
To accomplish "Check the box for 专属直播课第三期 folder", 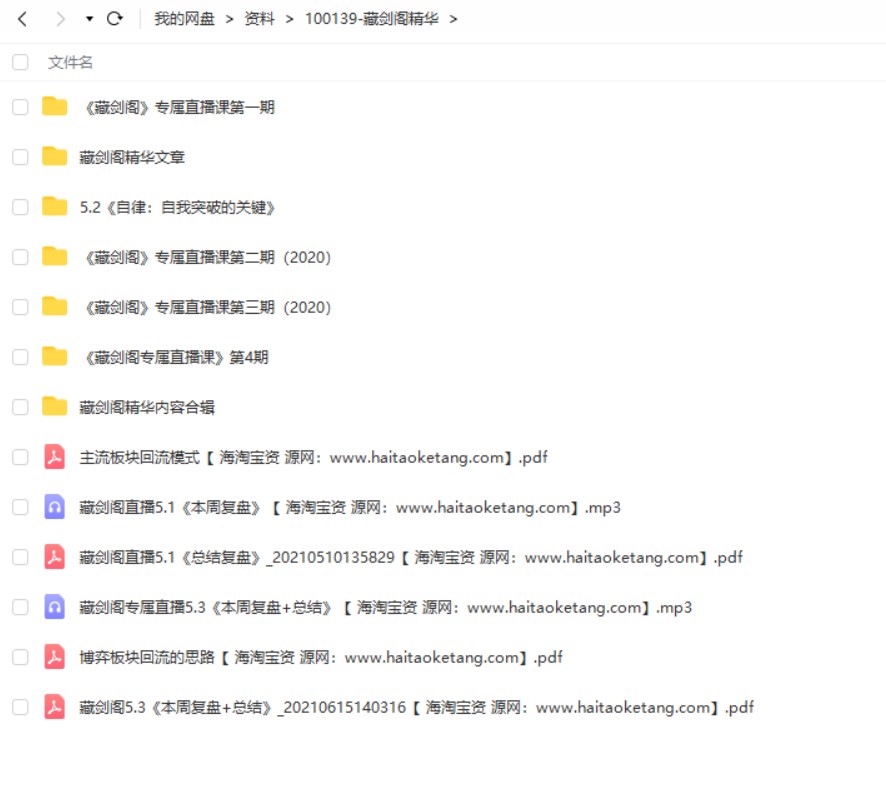I will pyautogui.click(x=20, y=307).
